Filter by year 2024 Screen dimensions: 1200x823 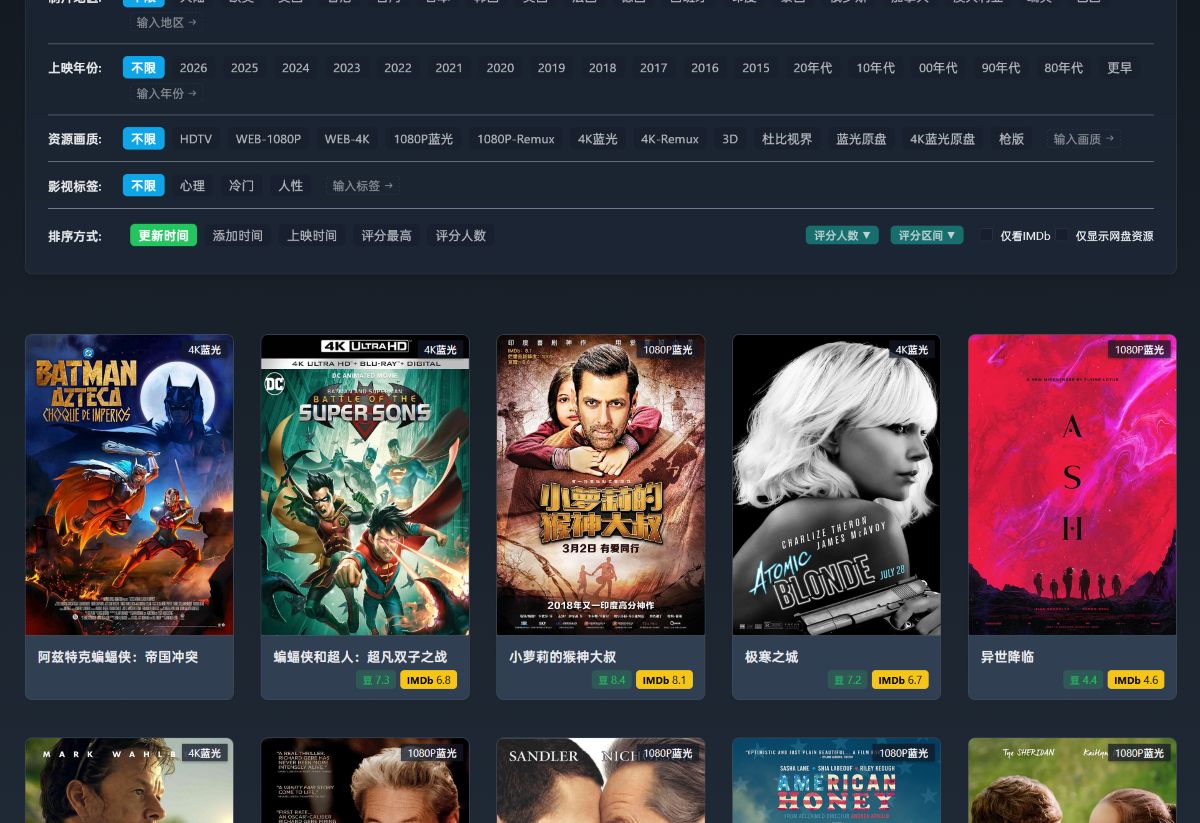pos(295,68)
